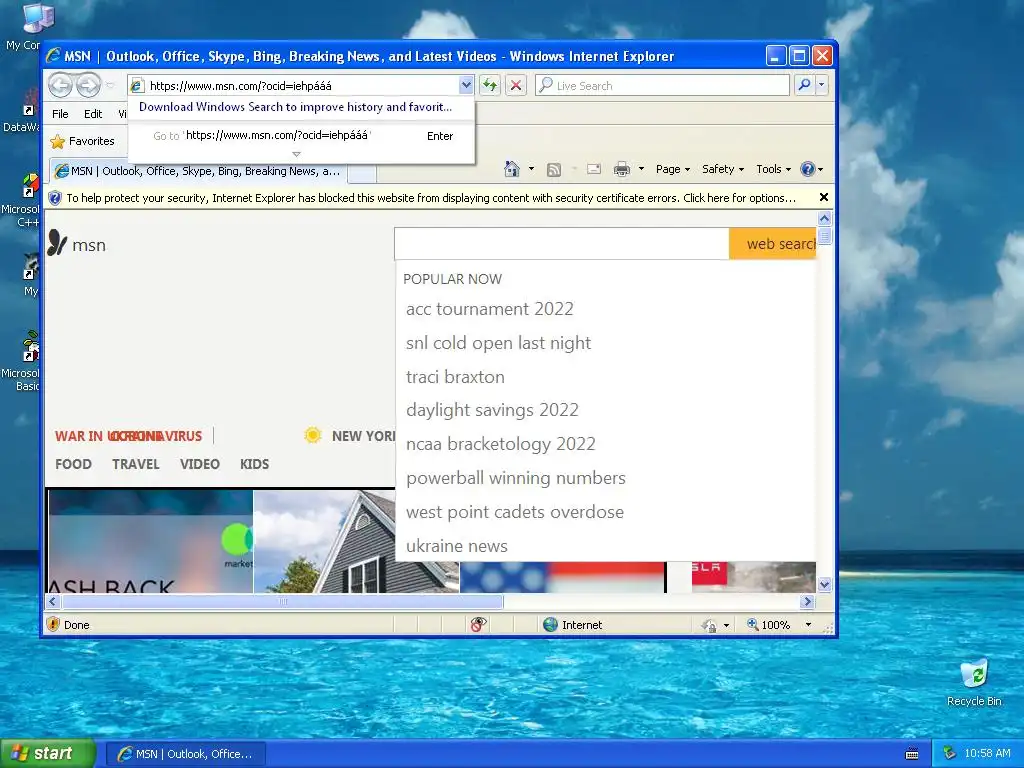Screen dimensions: 1024x768
Task: Open the recent pages dropdown next to Forward
Action: [x=110, y=86]
